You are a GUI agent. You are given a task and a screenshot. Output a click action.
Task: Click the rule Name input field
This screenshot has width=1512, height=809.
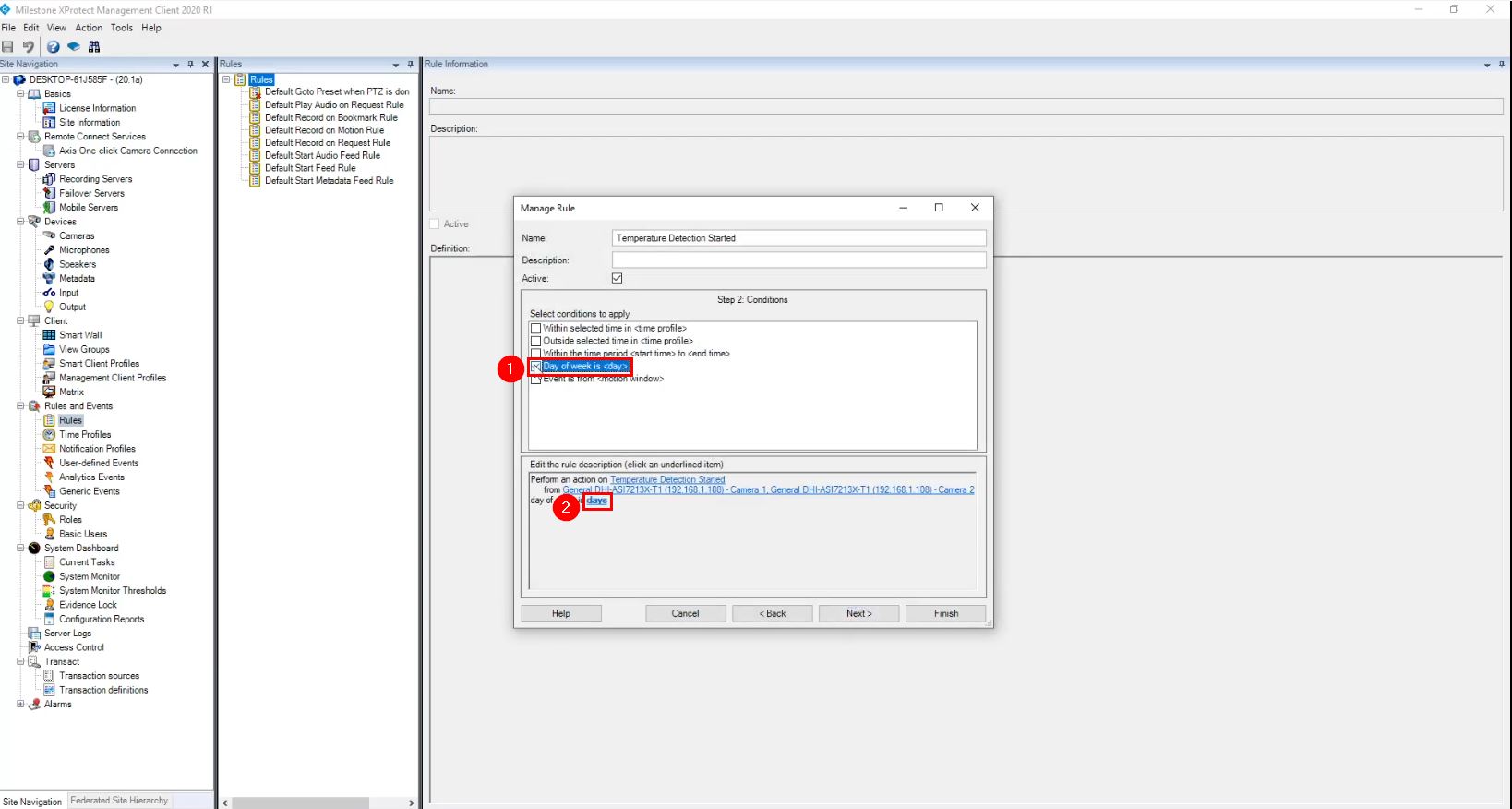799,238
